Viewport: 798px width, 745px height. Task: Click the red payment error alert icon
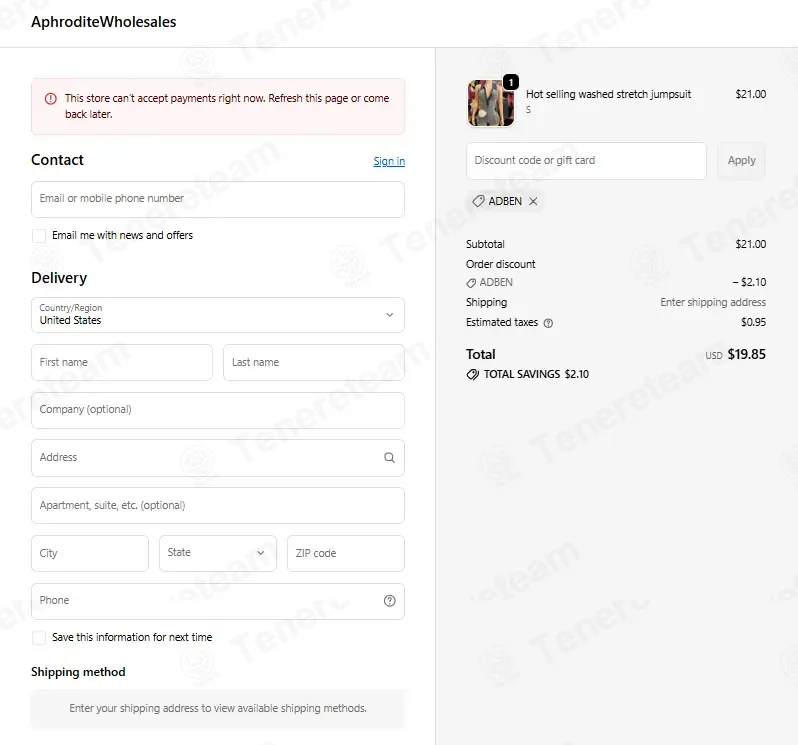tap(51, 99)
